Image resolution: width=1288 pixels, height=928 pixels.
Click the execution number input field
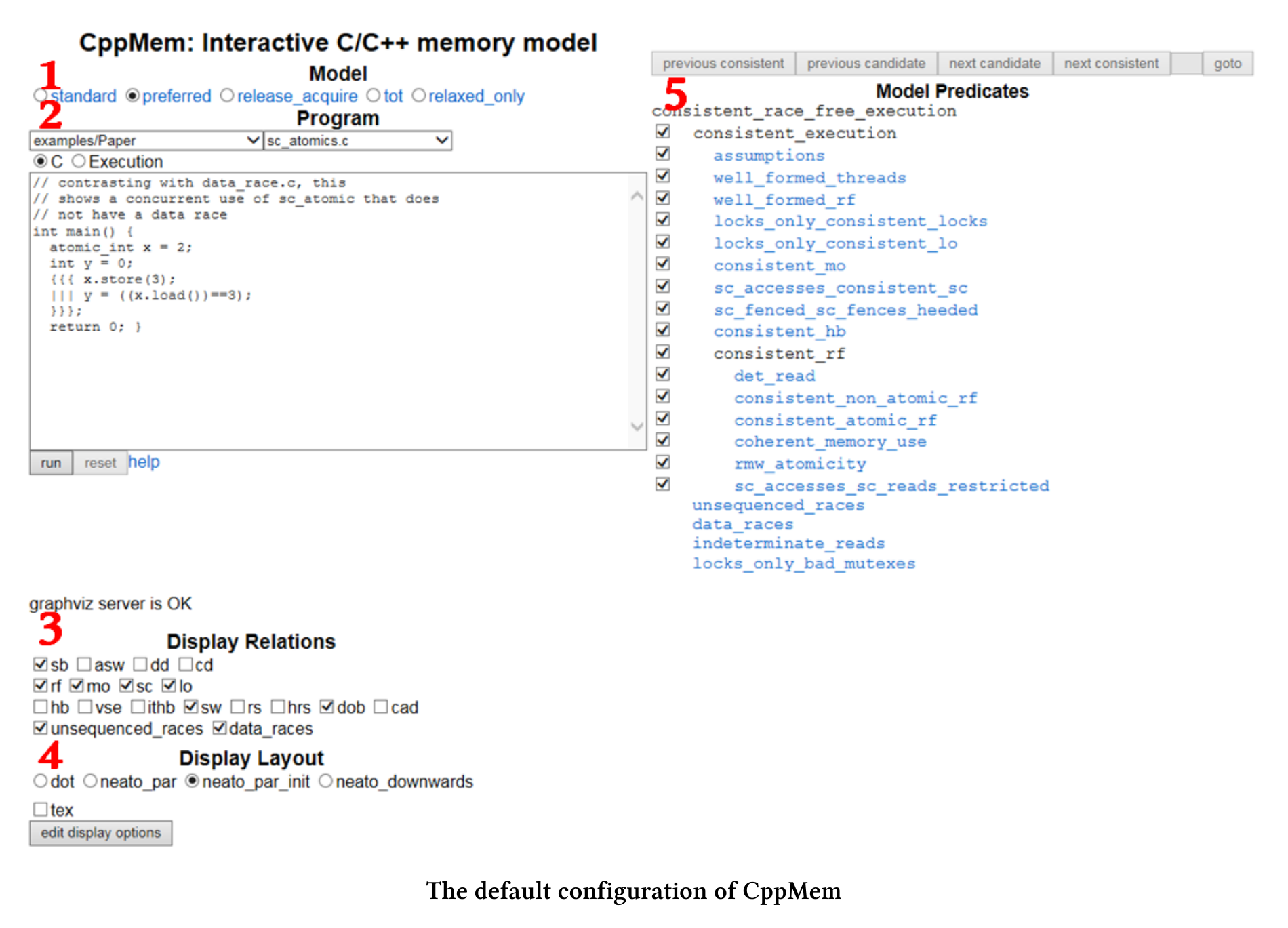(x=1186, y=63)
